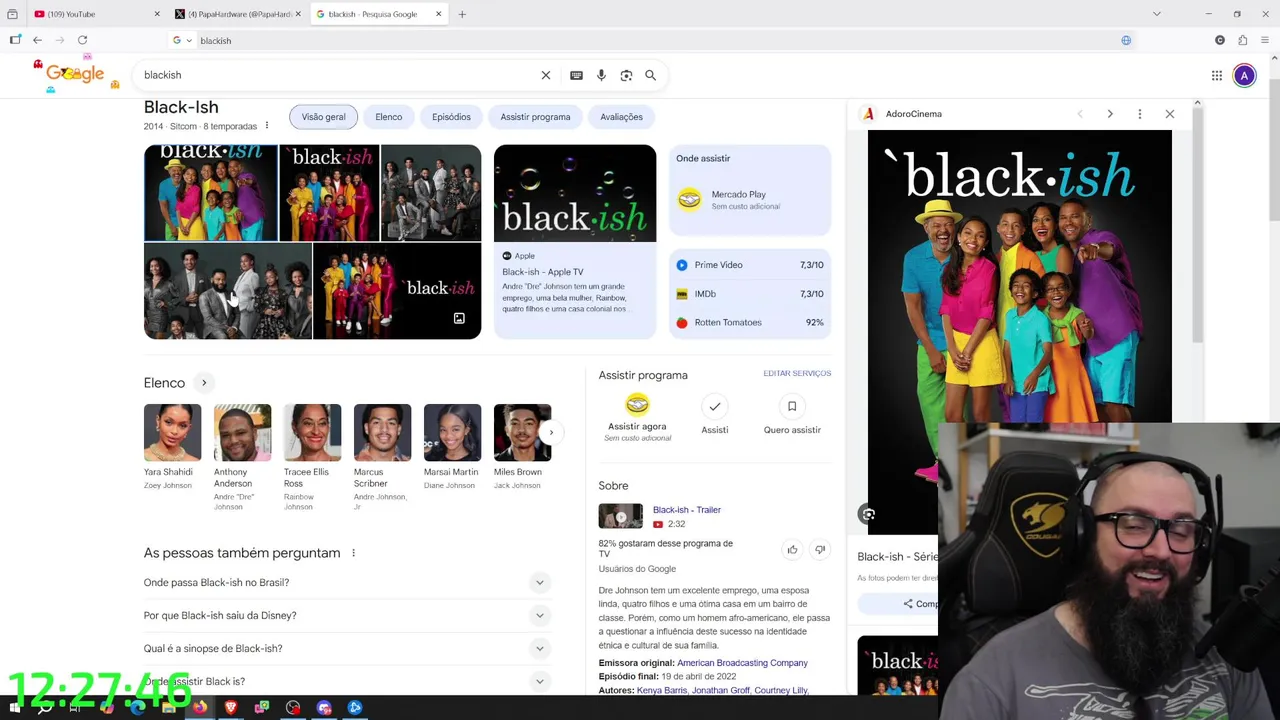The width and height of the screenshot is (1280, 720).
Task: Switch to the PapaHardware X tab
Action: (x=238, y=14)
